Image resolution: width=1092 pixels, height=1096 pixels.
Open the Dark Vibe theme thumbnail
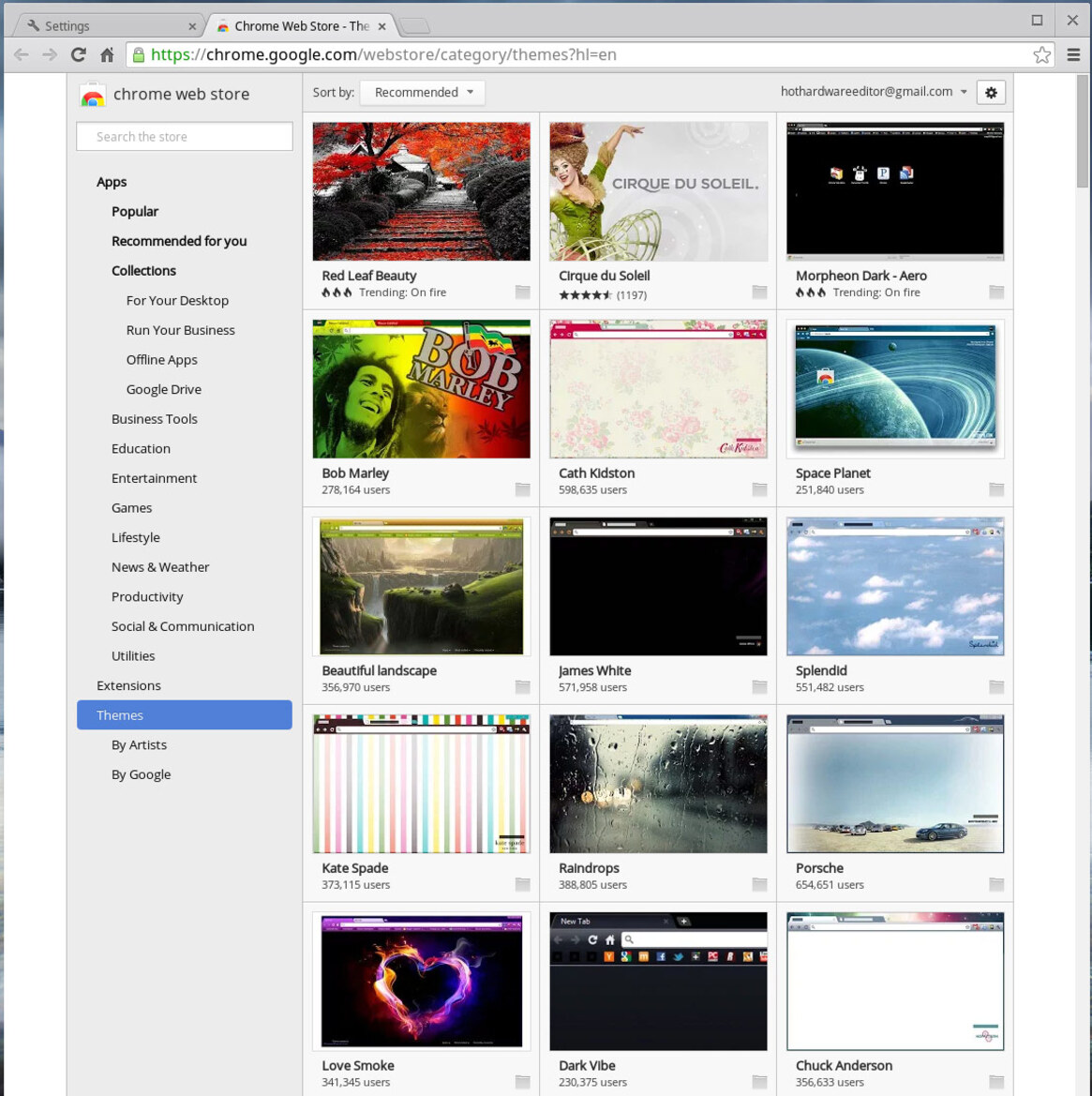[658, 982]
